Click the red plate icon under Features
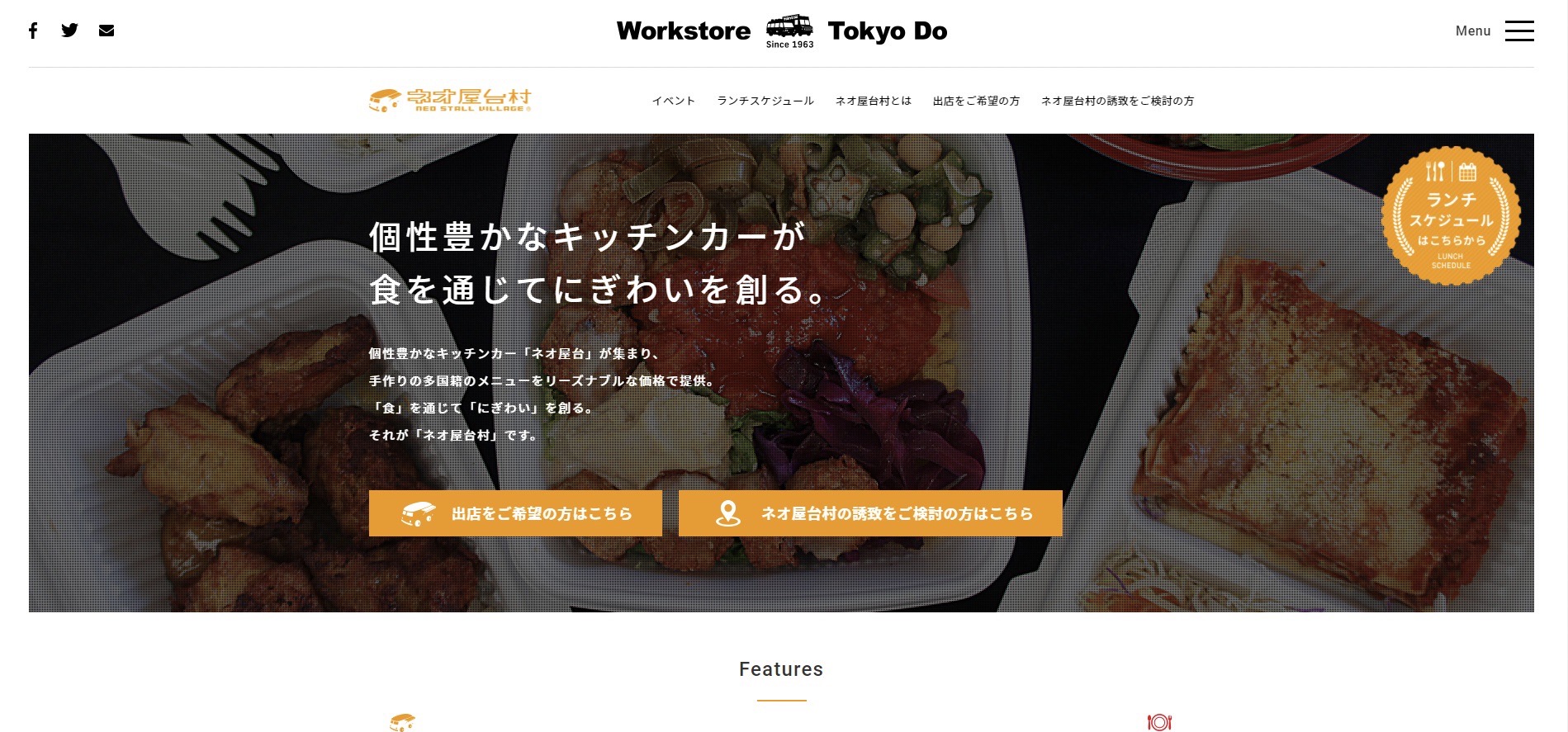This screenshot has width=1568, height=732. 1159,722
